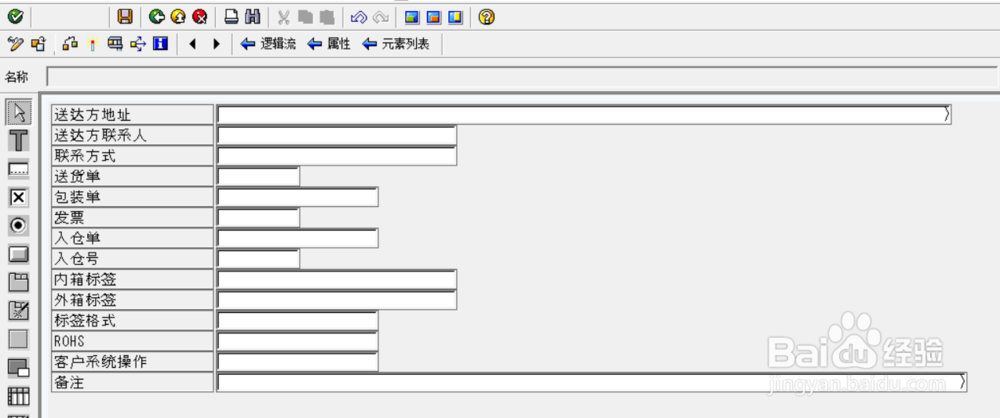Click the input field next to 送货单

pyautogui.click(x=258, y=176)
